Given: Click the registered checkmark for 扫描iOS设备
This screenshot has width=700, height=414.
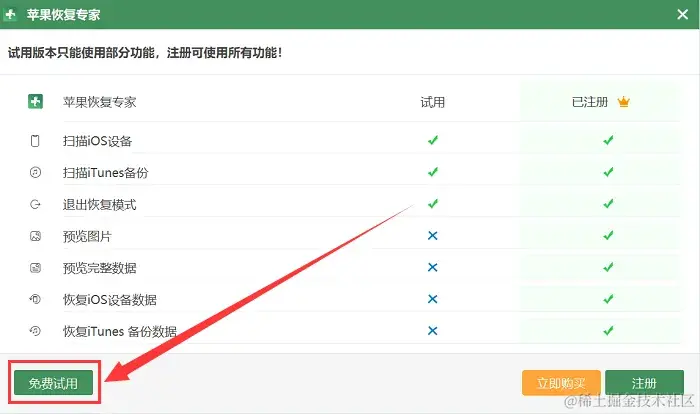Looking at the screenshot, I should [x=608, y=140].
